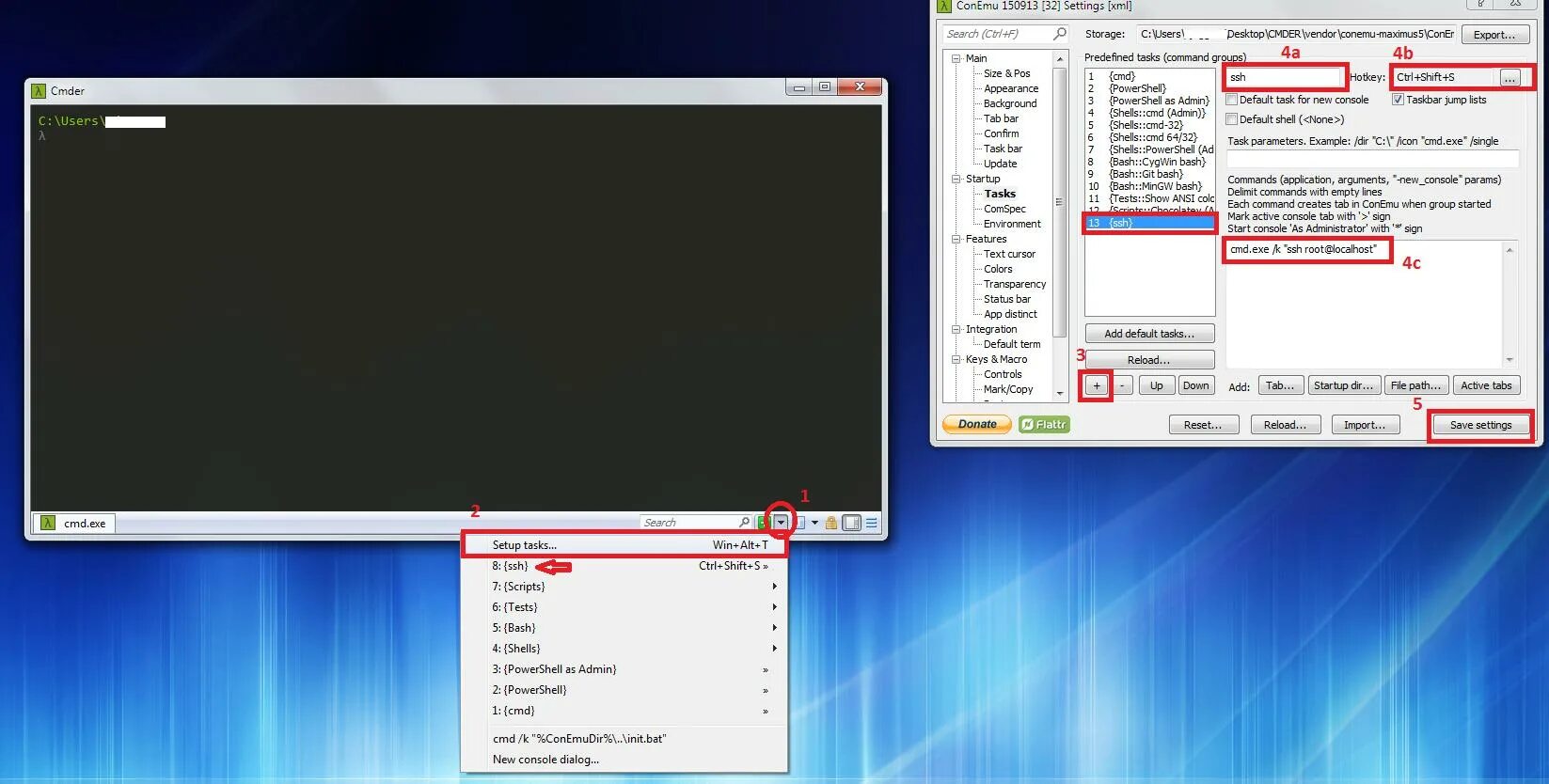The image size is (1549, 784).
Task: Launch the 8: {ssh} task from the menu
Action: pyautogui.click(x=624, y=566)
